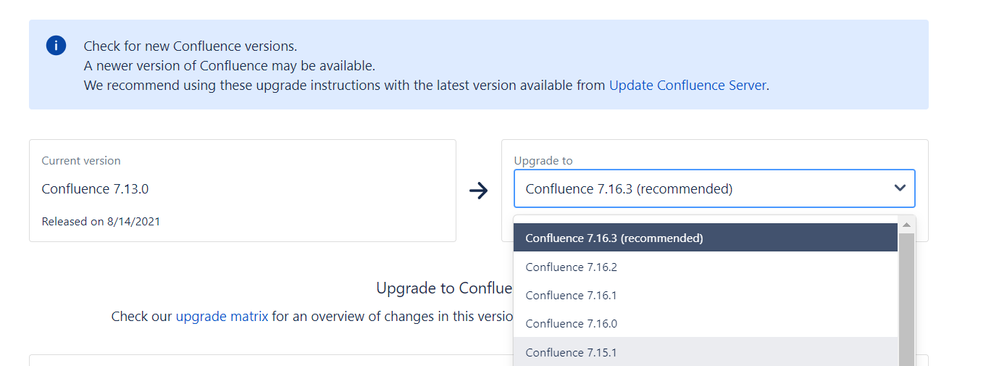Viewport: 999px width, 366px height.
Task: Click the right arrow between version boxes
Action: [x=478, y=190]
